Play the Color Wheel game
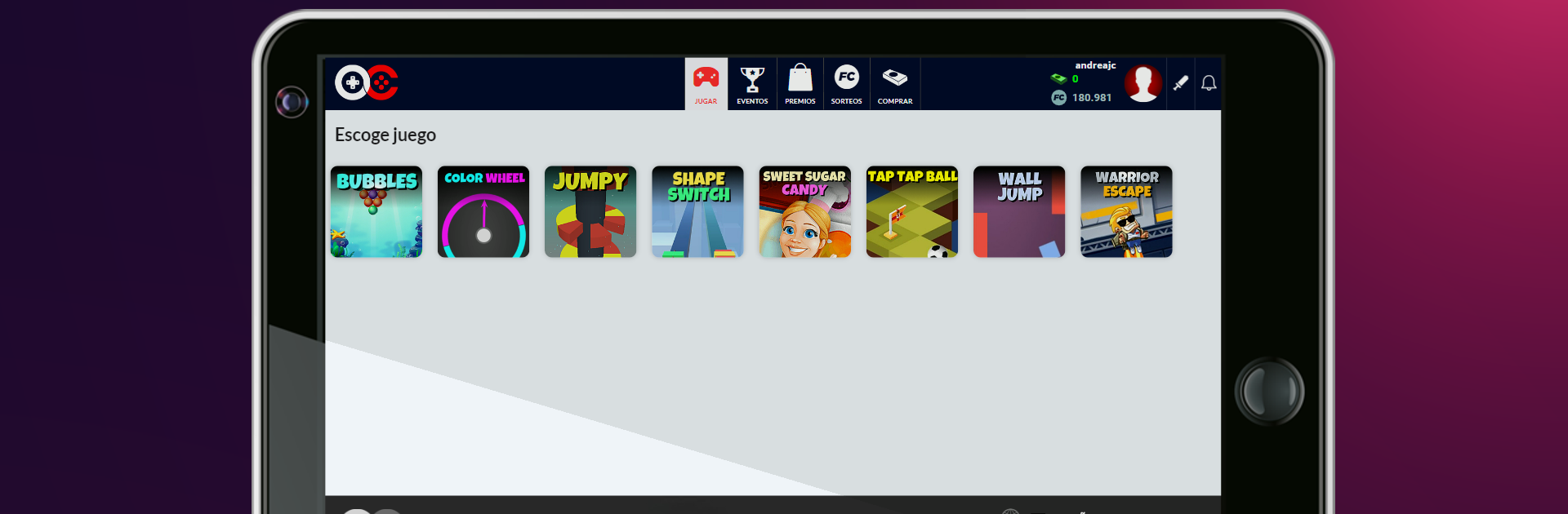Image resolution: width=1568 pixels, height=514 pixels. point(483,212)
